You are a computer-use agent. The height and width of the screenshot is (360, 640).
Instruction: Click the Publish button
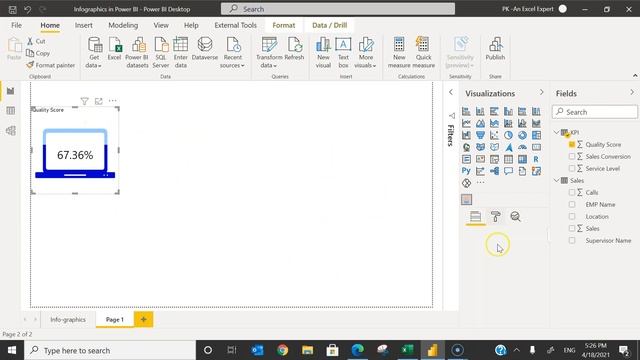click(495, 49)
